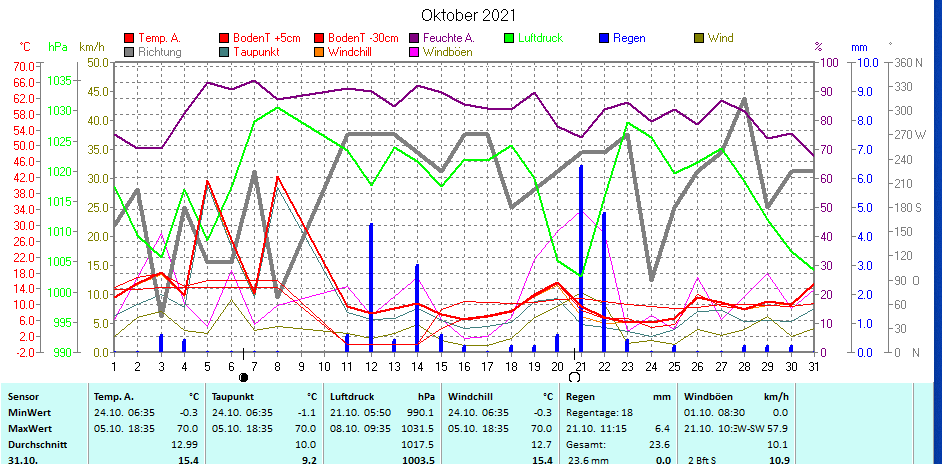Click the gray Richtung legend swatch
This screenshot has width=942, height=464.
point(128,52)
